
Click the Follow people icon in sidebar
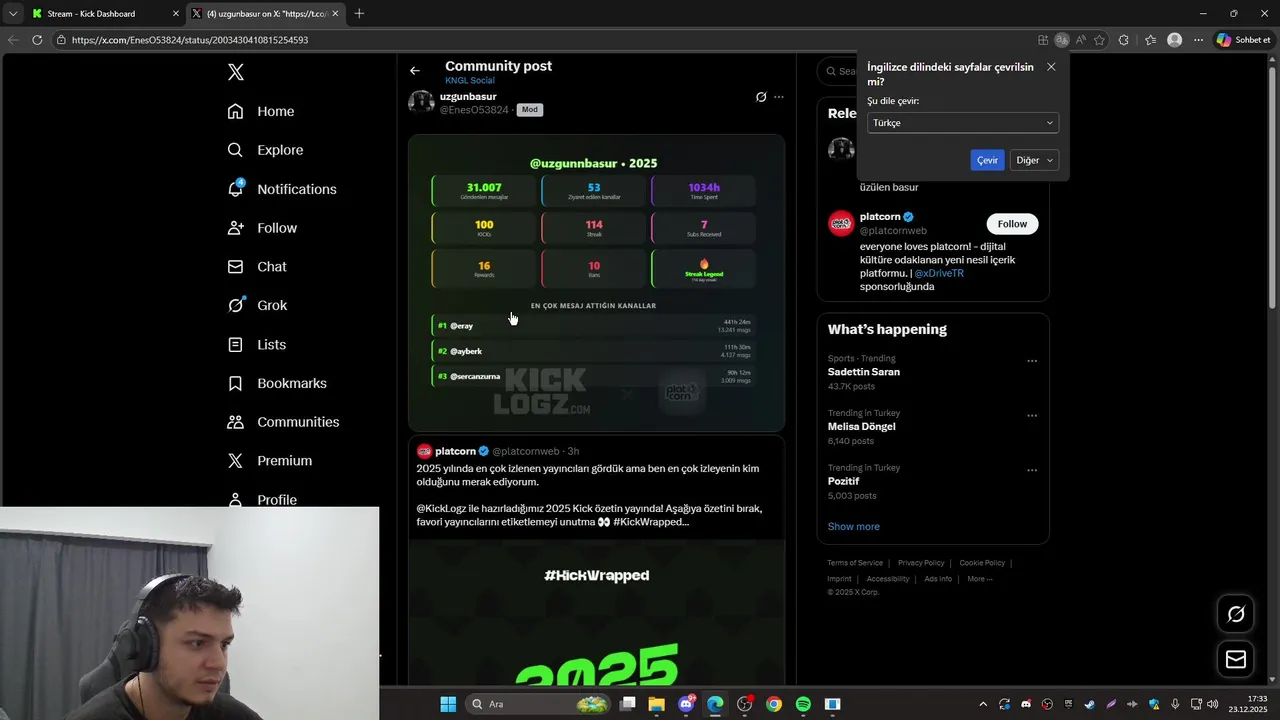tap(236, 228)
